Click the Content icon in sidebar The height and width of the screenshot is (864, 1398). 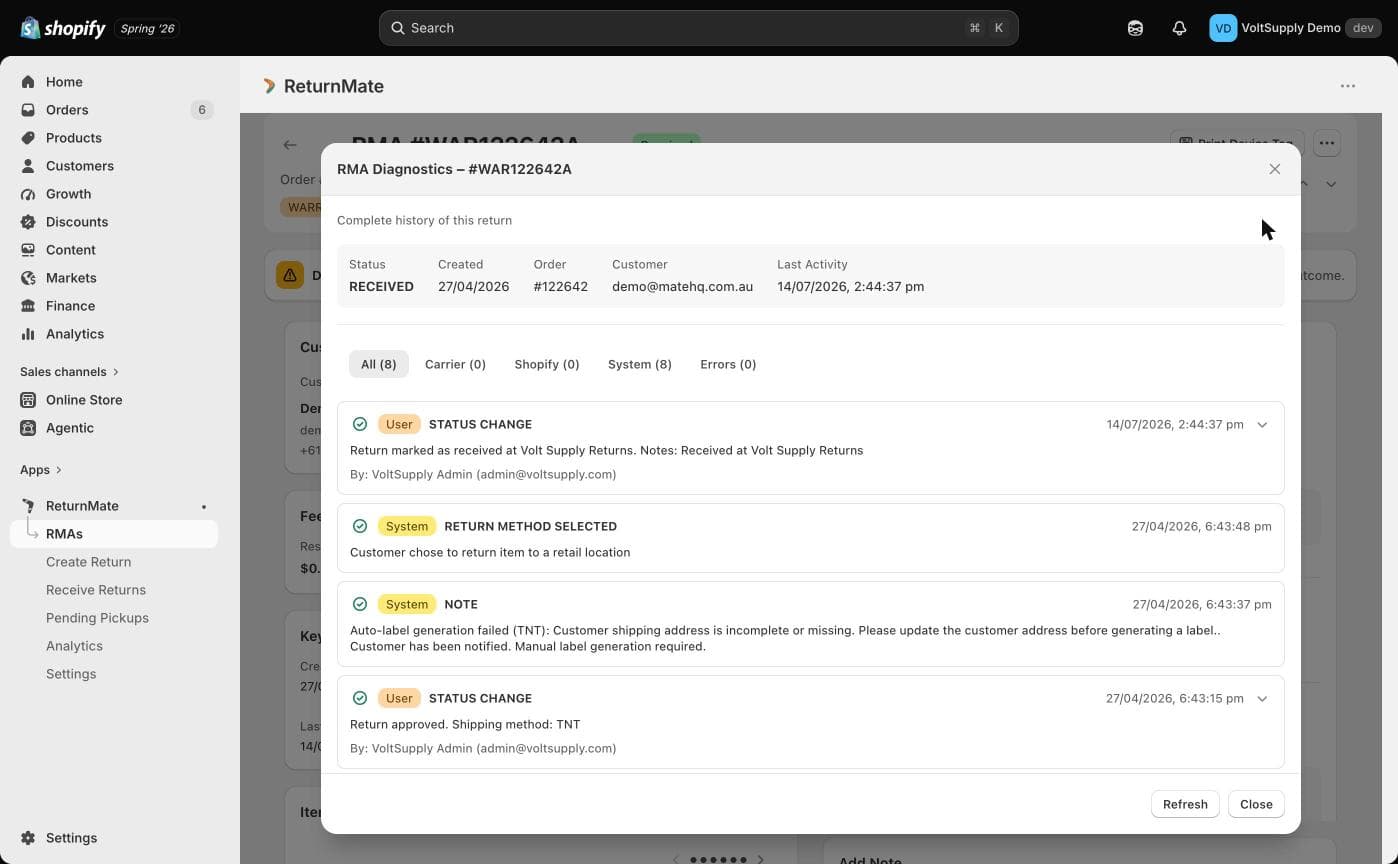tap(28, 250)
